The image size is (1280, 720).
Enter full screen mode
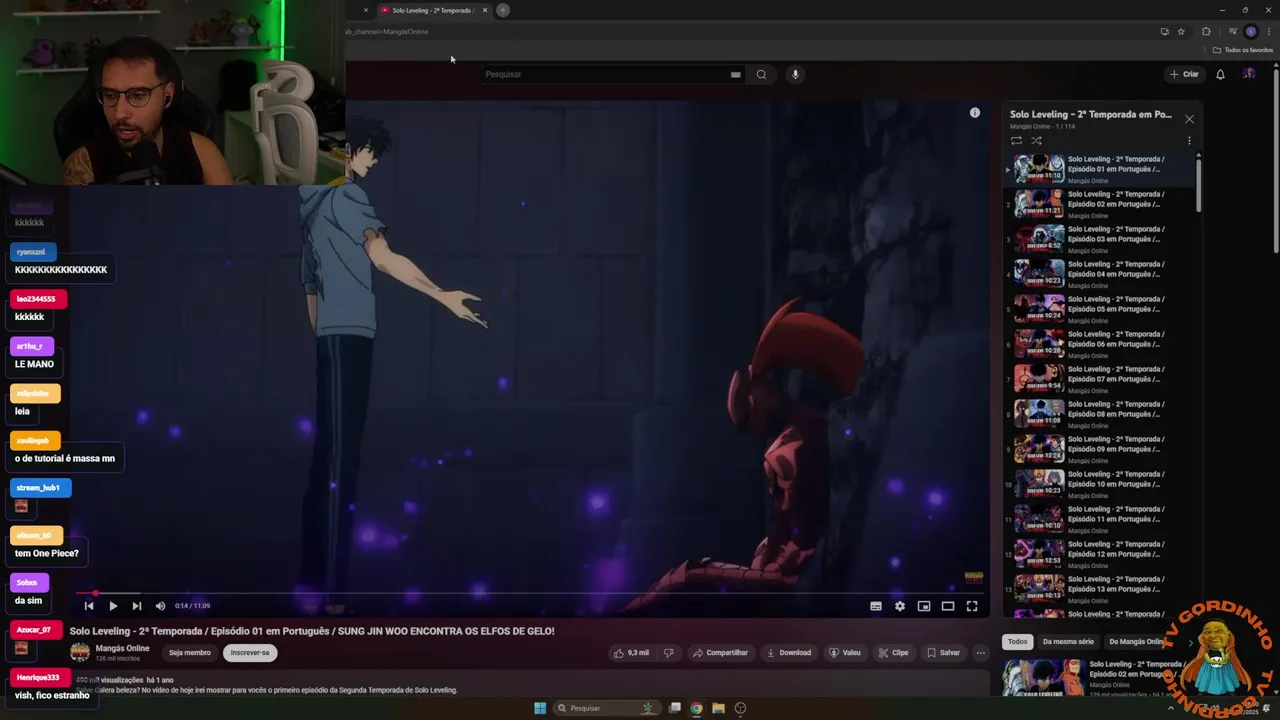(972, 606)
